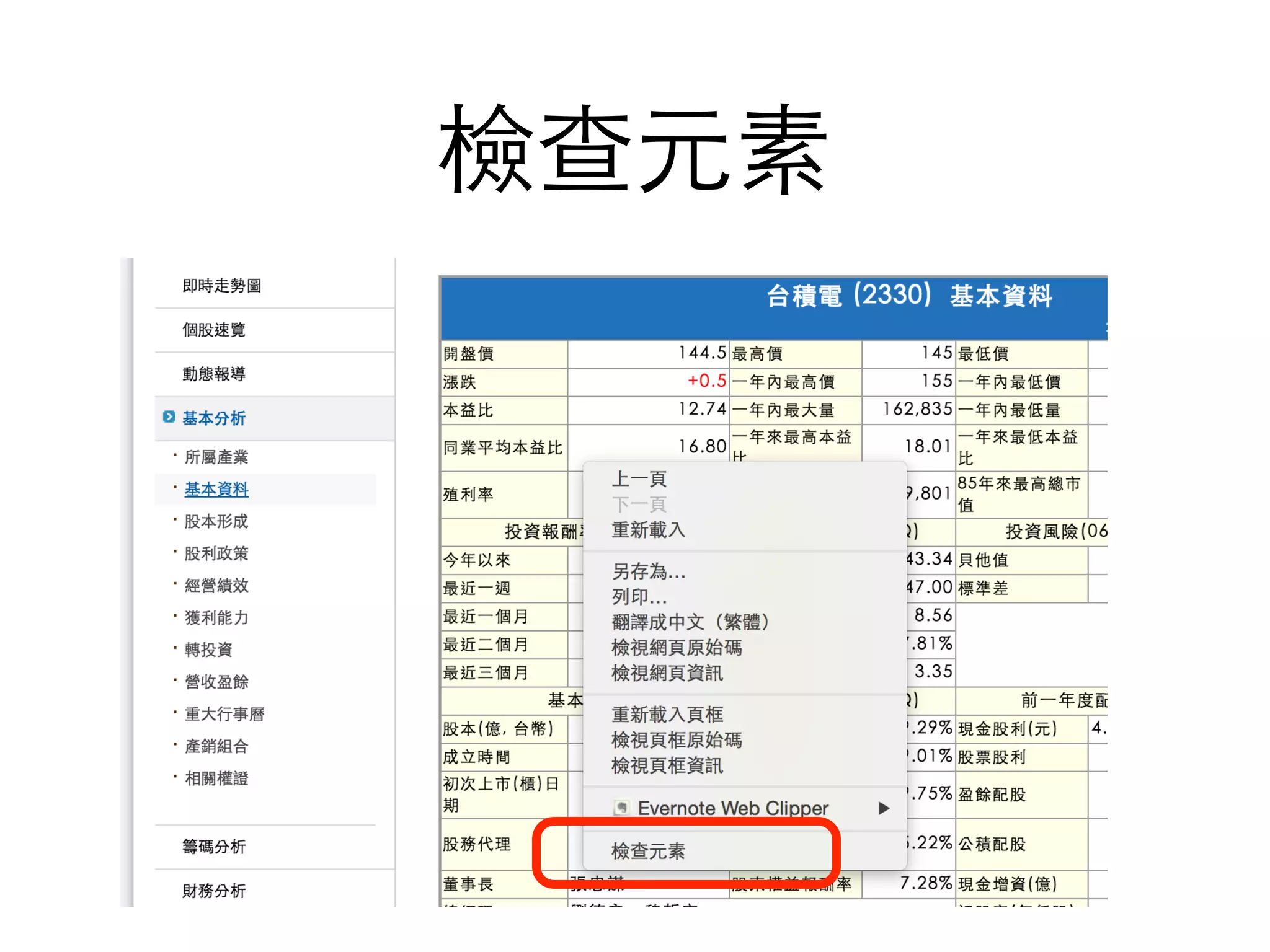Click the 一年內最高價 value 155
1270x952 pixels.
coord(936,381)
